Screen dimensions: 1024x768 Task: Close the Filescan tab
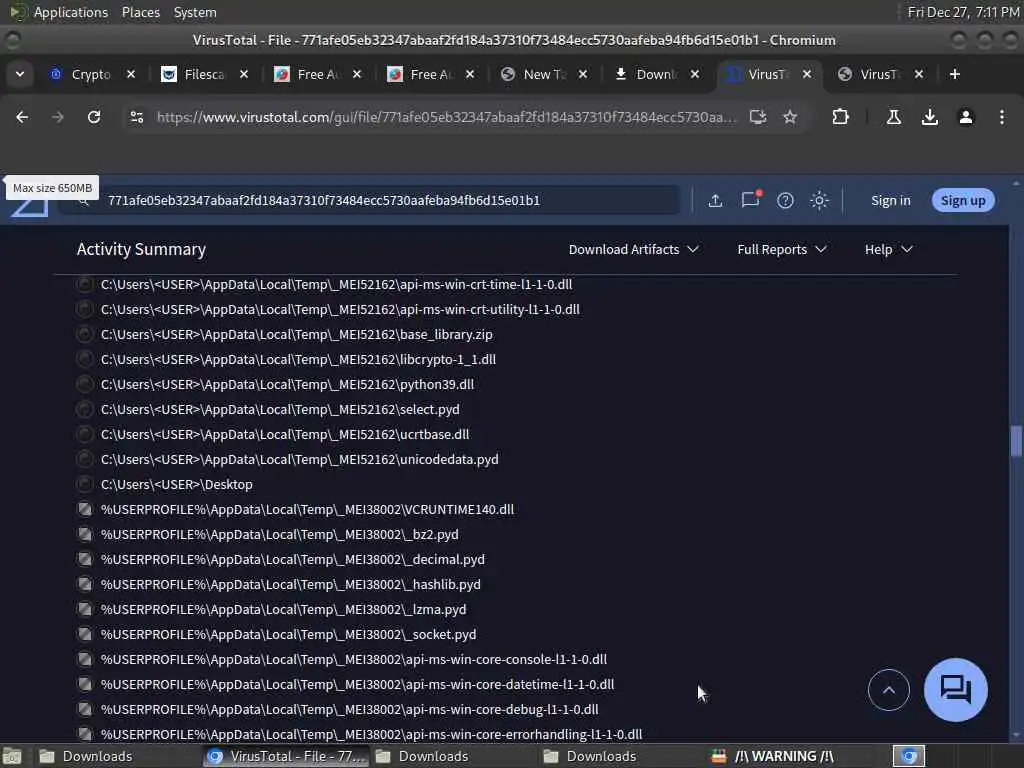pos(244,74)
